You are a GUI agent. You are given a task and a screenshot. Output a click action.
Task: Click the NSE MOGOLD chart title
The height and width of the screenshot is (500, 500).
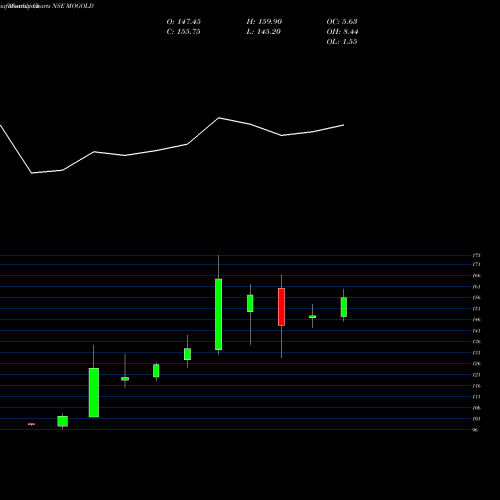73,6
